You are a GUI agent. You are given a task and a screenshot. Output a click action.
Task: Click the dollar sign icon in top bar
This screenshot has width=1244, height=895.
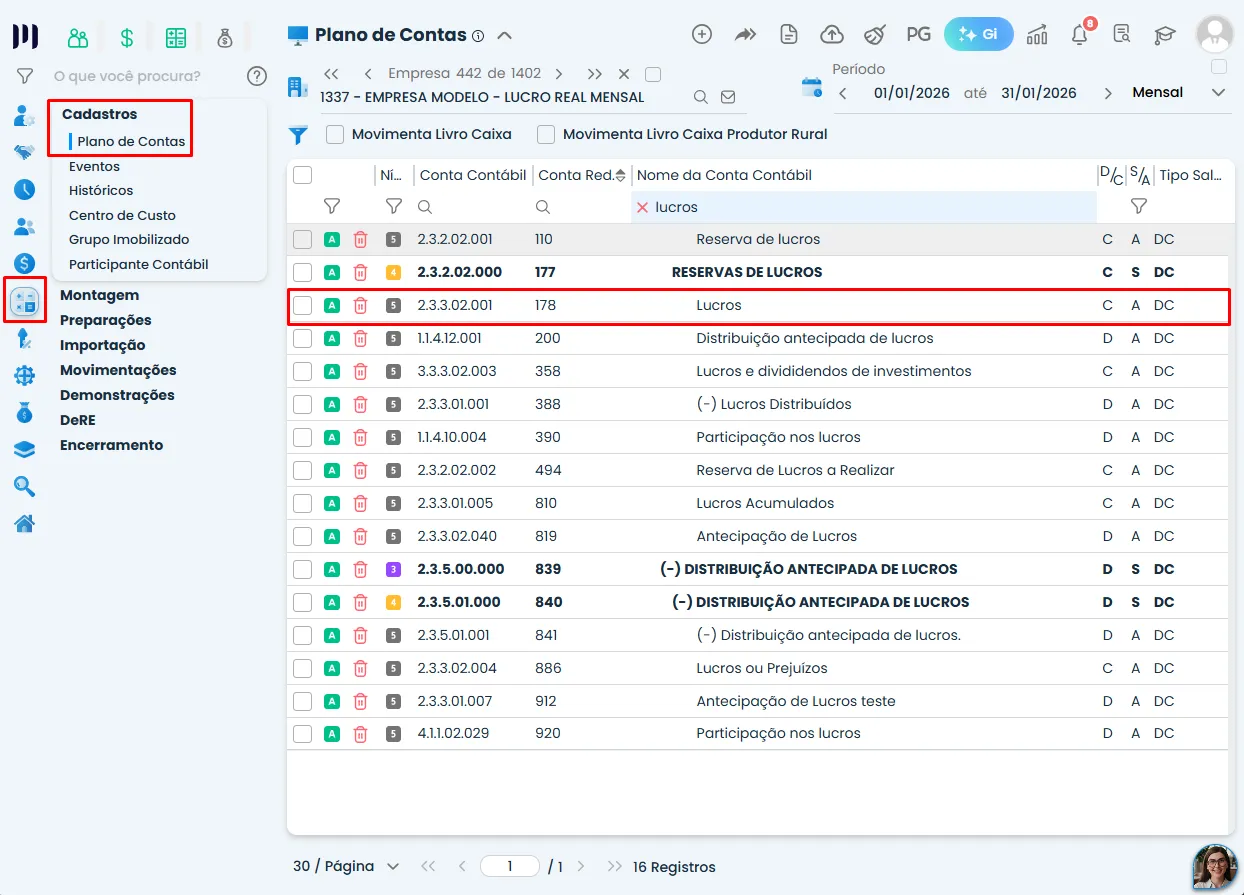pyautogui.click(x=127, y=38)
